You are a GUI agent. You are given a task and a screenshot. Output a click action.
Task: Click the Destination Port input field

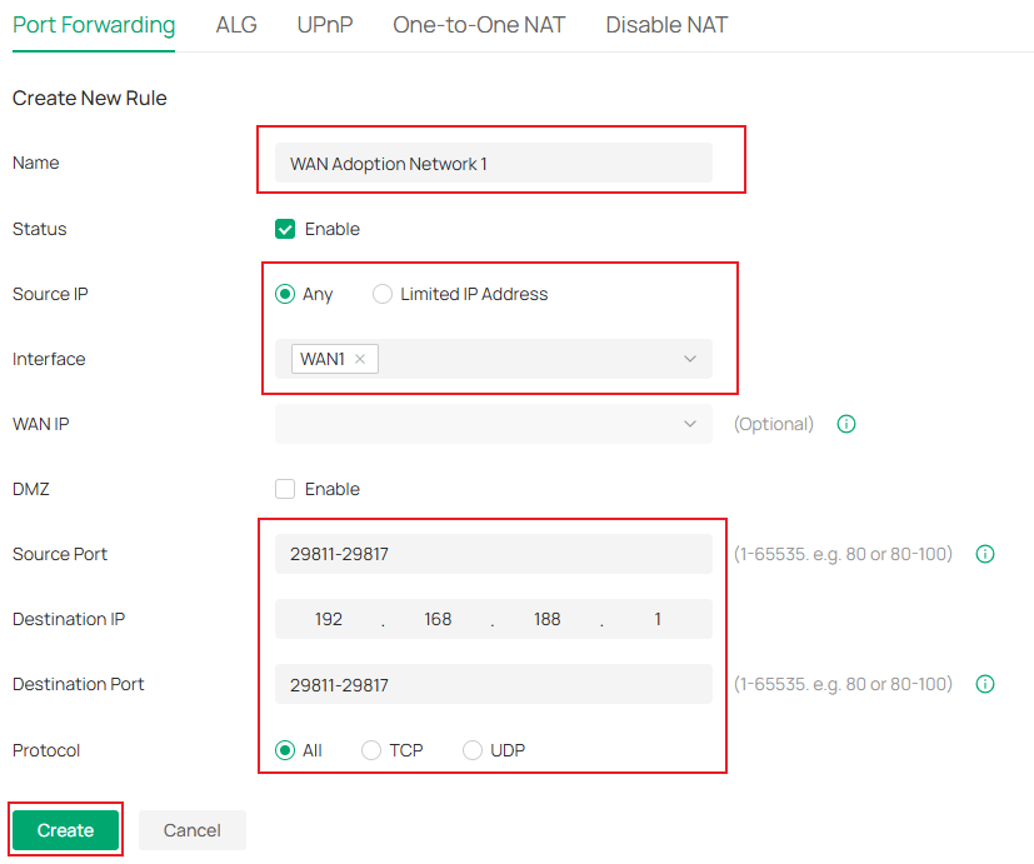(x=493, y=684)
